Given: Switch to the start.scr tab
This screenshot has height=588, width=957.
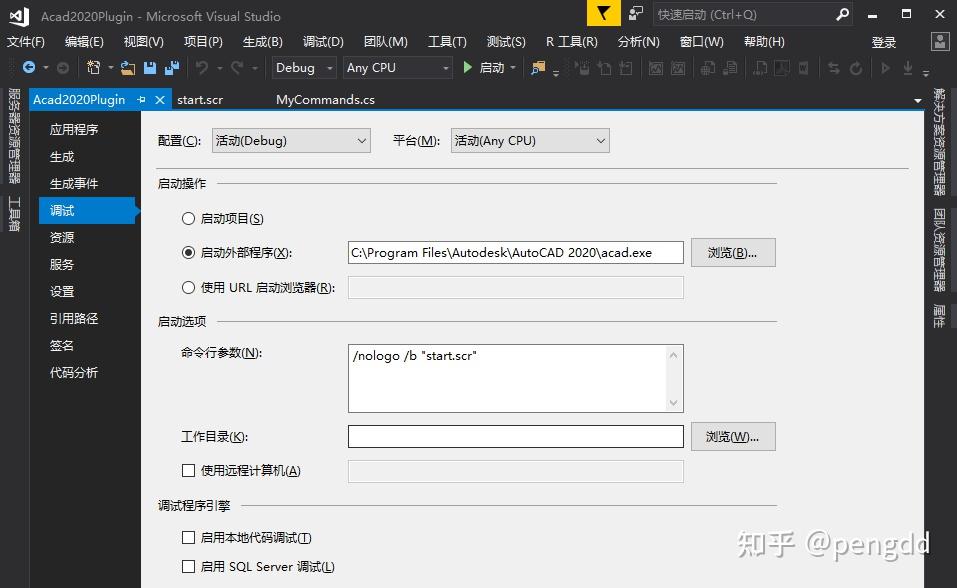Looking at the screenshot, I should [200, 99].
